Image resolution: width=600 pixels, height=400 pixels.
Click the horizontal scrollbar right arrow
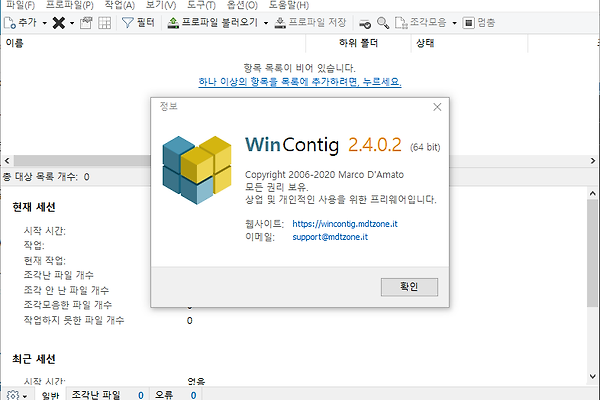pyautogui.click(x=593, y=161)
